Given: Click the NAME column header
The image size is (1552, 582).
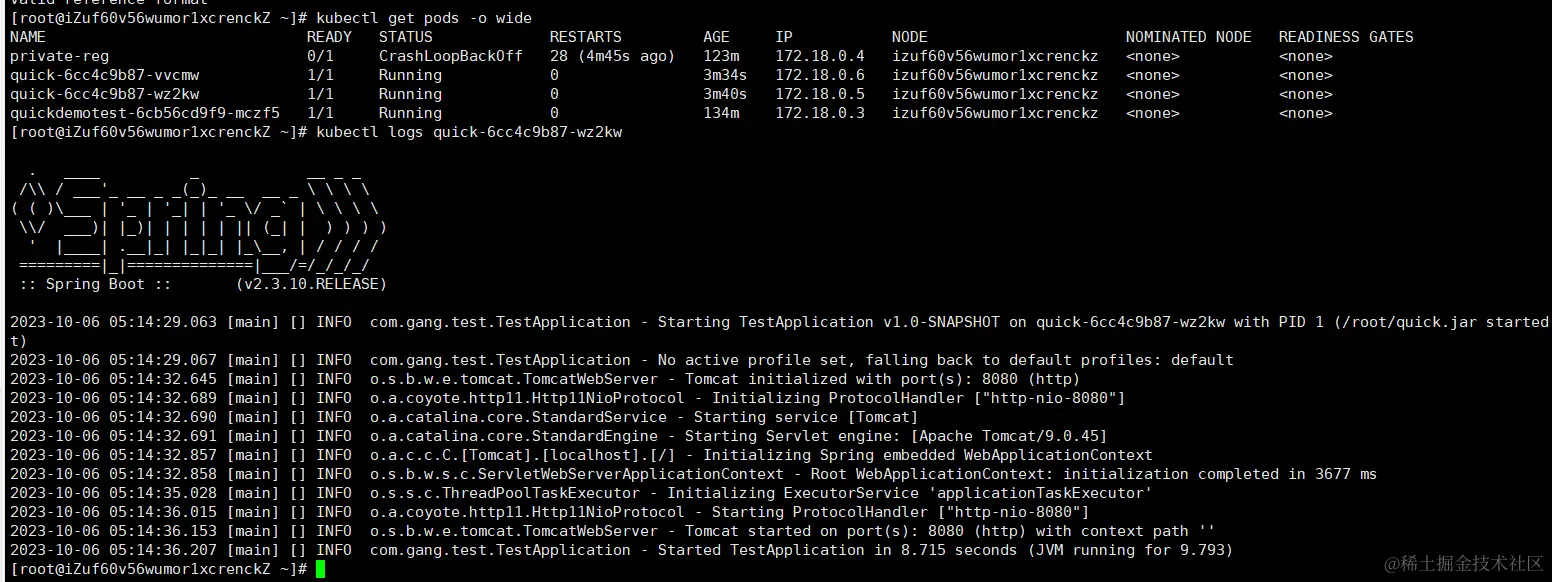Looking at the screenshot, I should [28, 37].
